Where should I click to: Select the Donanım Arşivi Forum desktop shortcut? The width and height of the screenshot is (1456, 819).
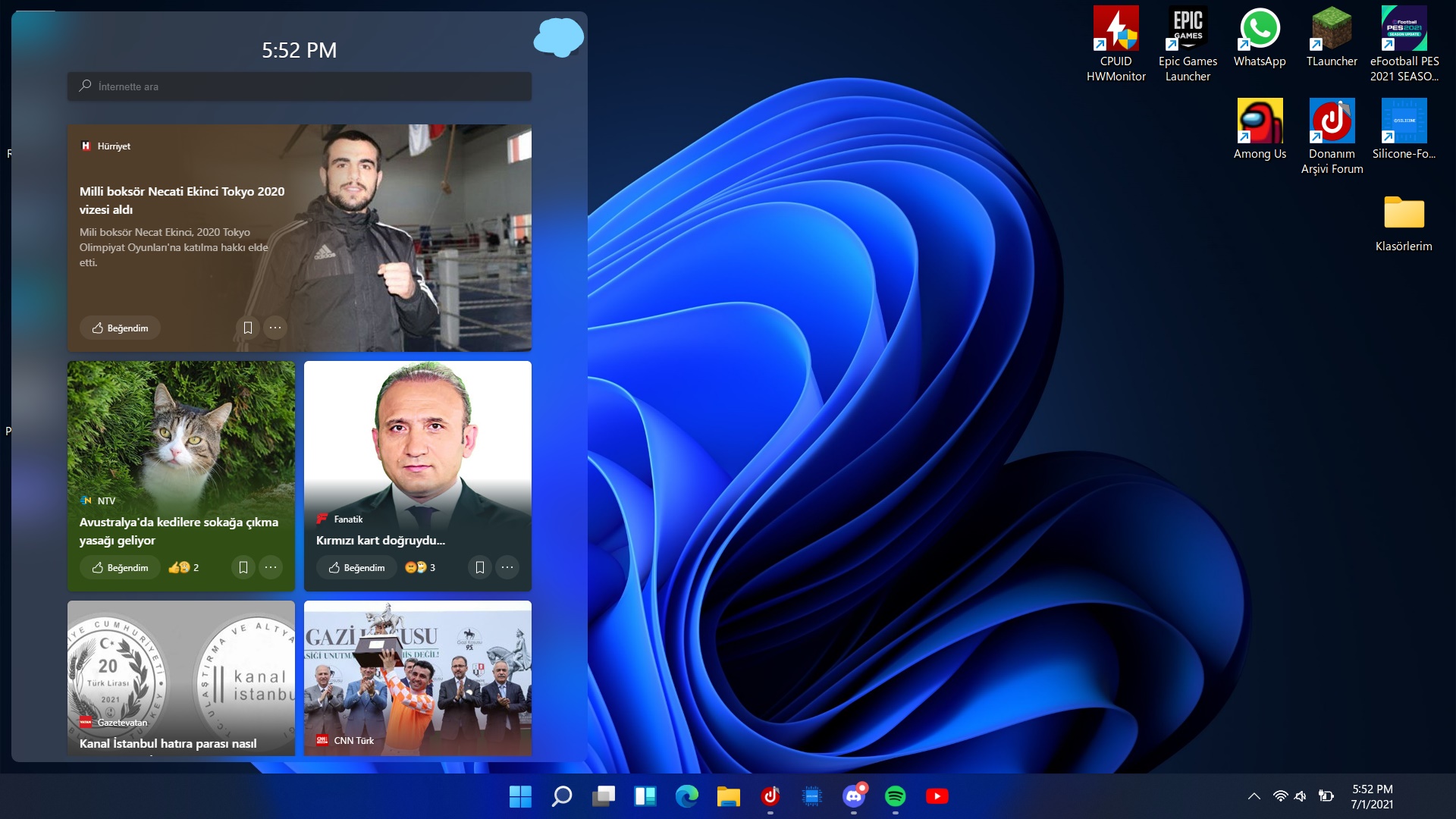(x=1332, y=136)
